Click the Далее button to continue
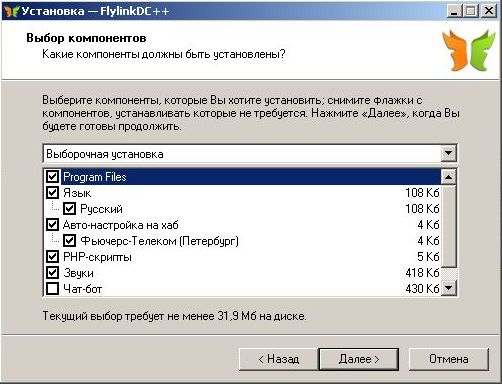Viewport: 502px width, 384px height. click(359, 359)
